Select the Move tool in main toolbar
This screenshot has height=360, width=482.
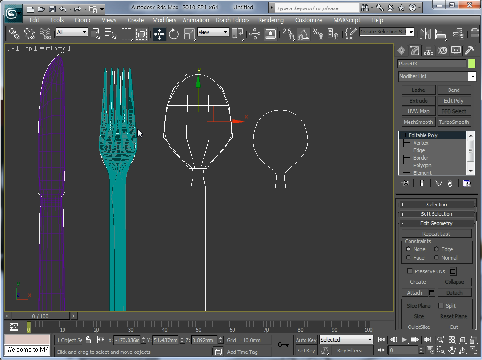pos(159,34)
